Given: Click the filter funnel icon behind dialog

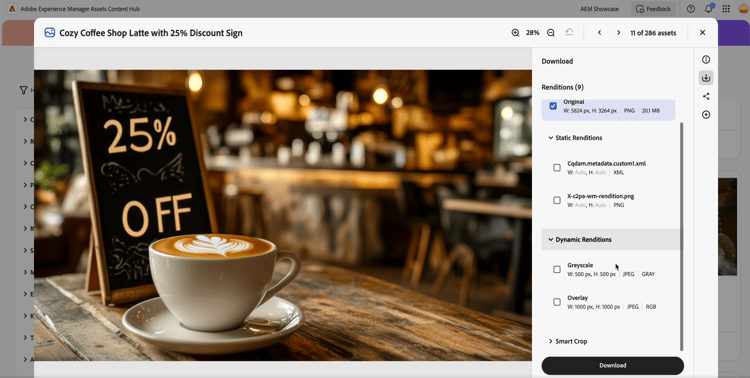Looking at the screenshot, I should coord(23,90).
